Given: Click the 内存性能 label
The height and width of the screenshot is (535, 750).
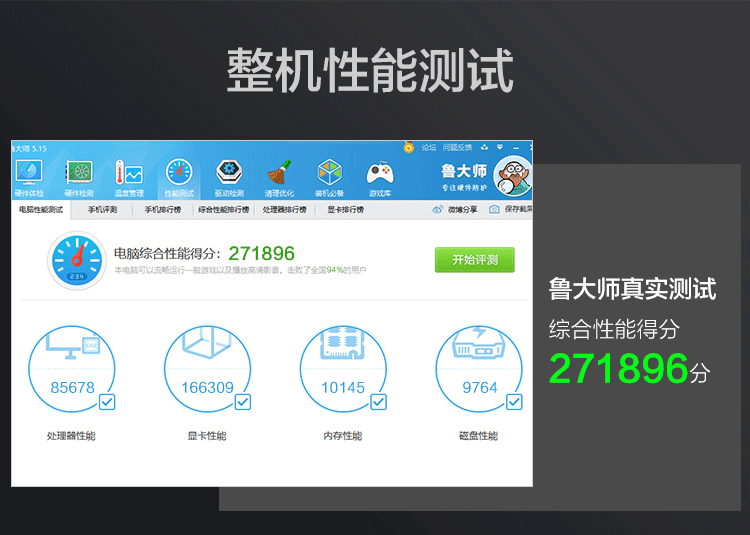Looking at the screenshot, I should click(342, 436).
